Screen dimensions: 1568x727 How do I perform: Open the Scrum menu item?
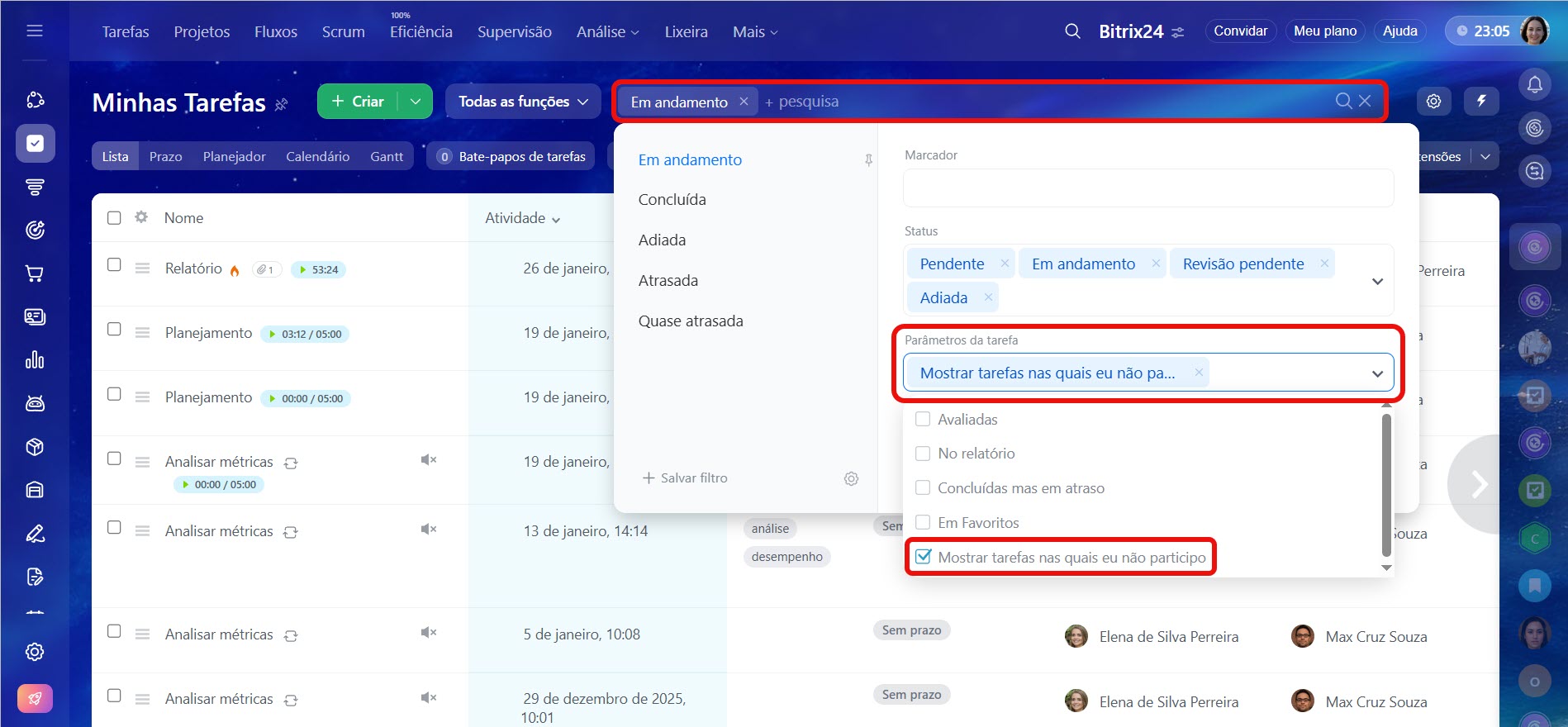(343, 31)
